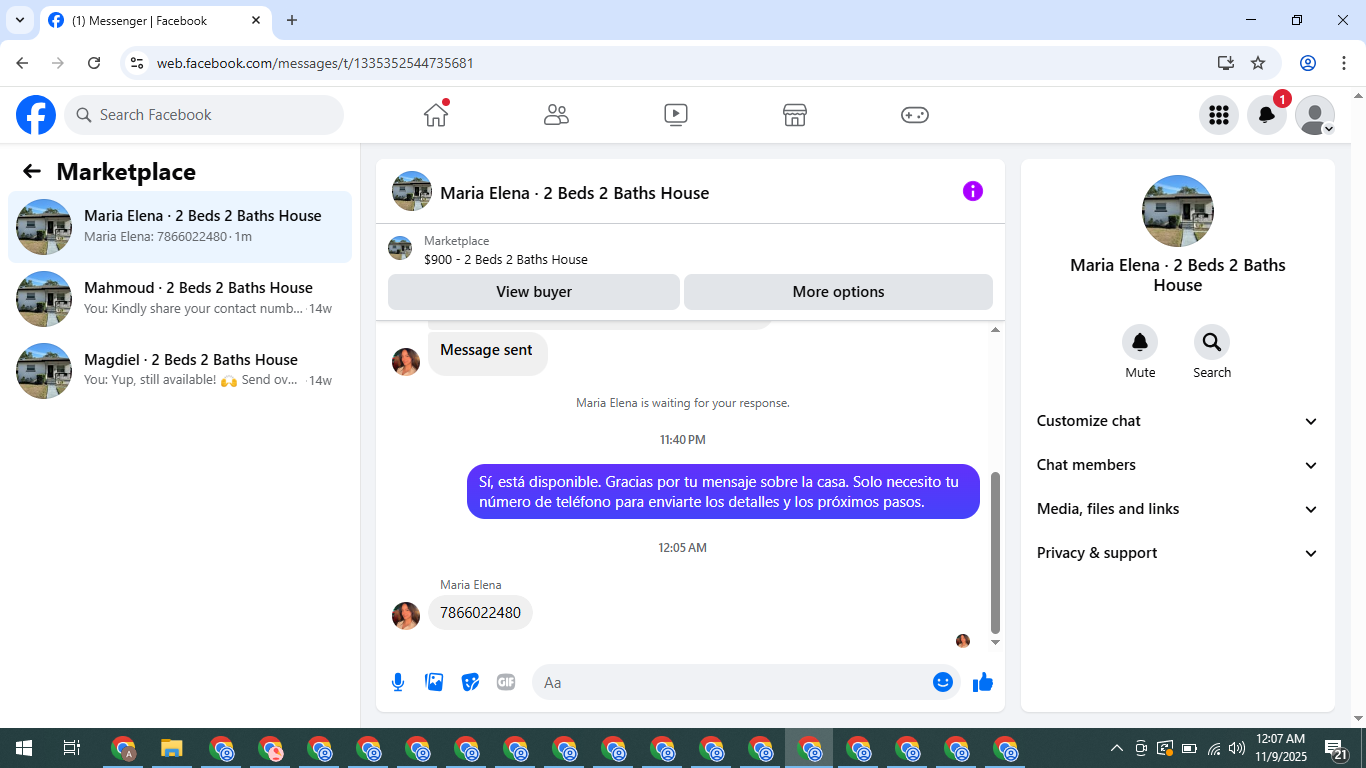Image resolution: width=1366 pixels, height=768 pixels.
Task: Expand Customize chat section
Action: tap(1177, 421)
